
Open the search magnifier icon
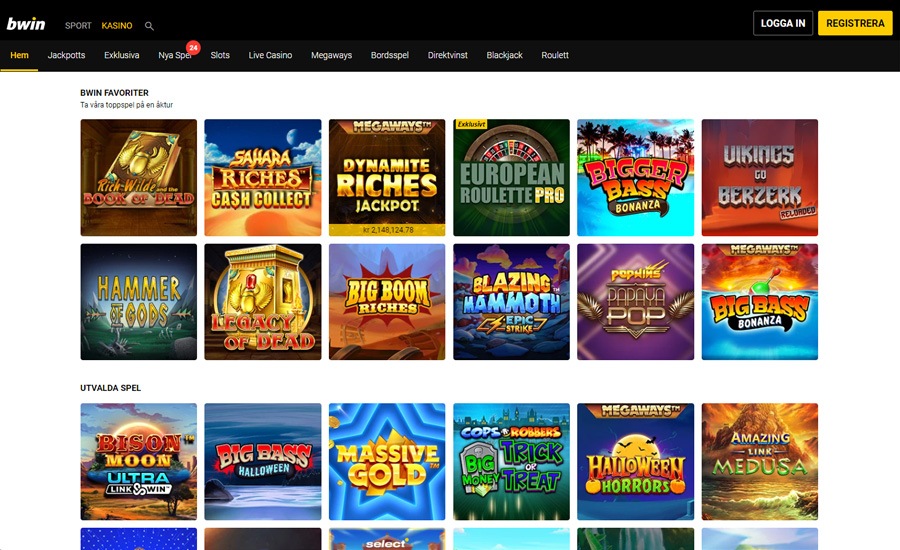click(149, 26)
